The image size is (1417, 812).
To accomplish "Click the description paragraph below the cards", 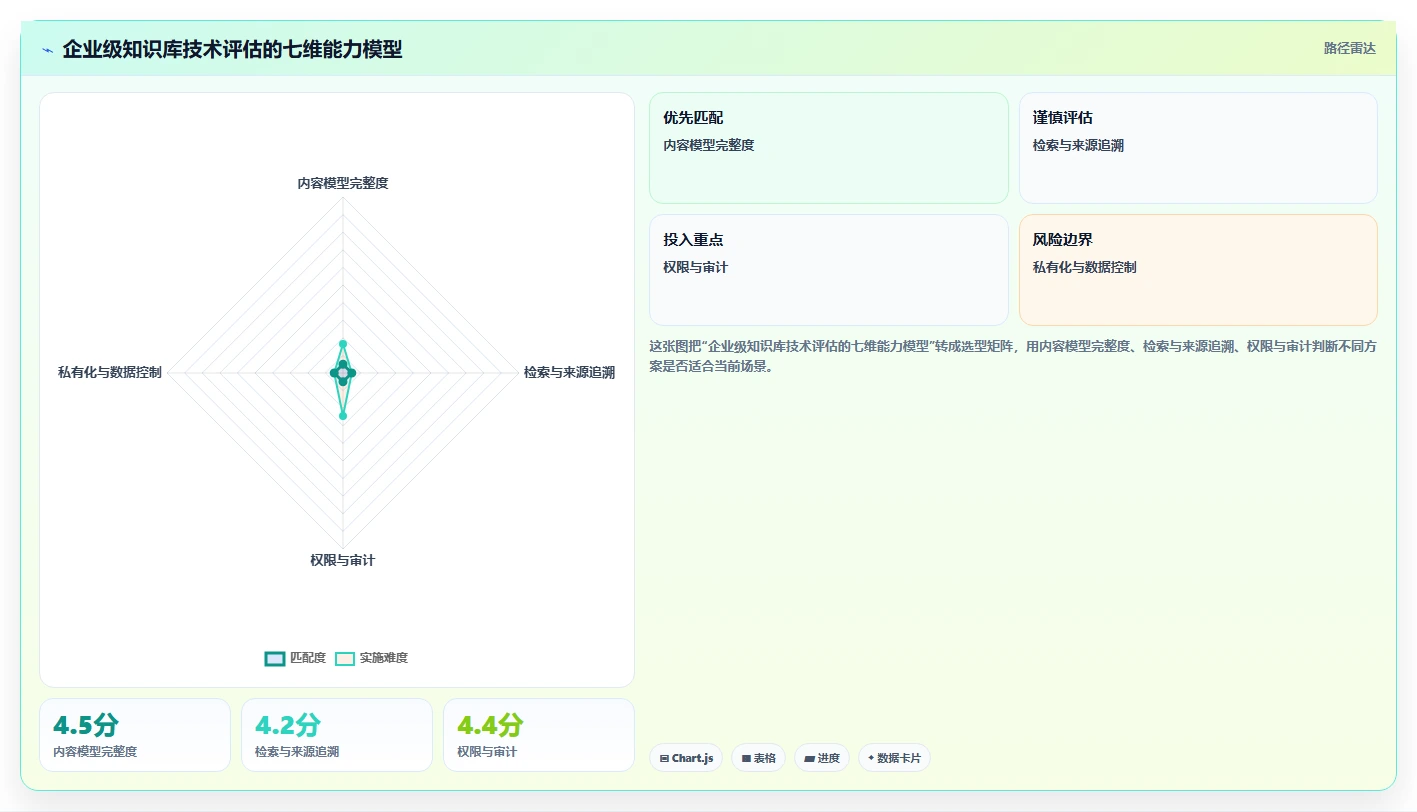I will [x=1013, y=356].
